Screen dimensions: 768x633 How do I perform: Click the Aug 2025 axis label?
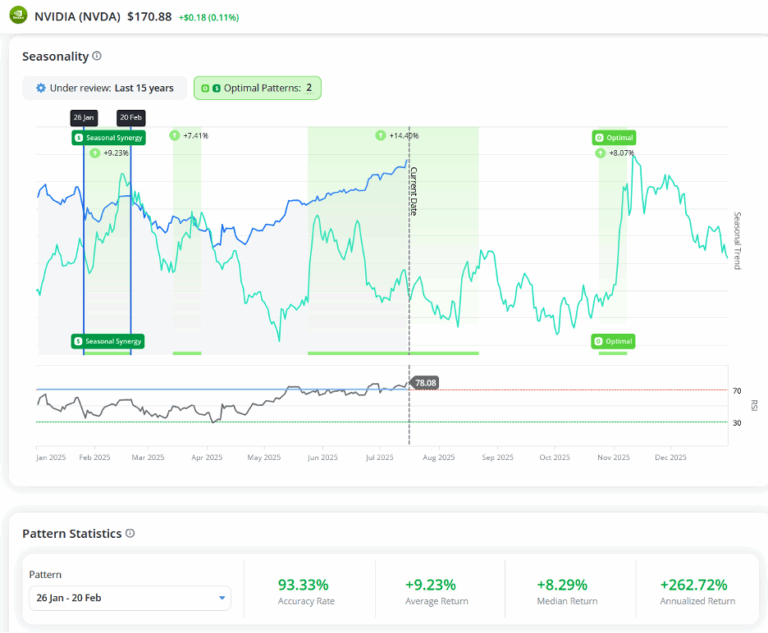click(x=439, y=457)
